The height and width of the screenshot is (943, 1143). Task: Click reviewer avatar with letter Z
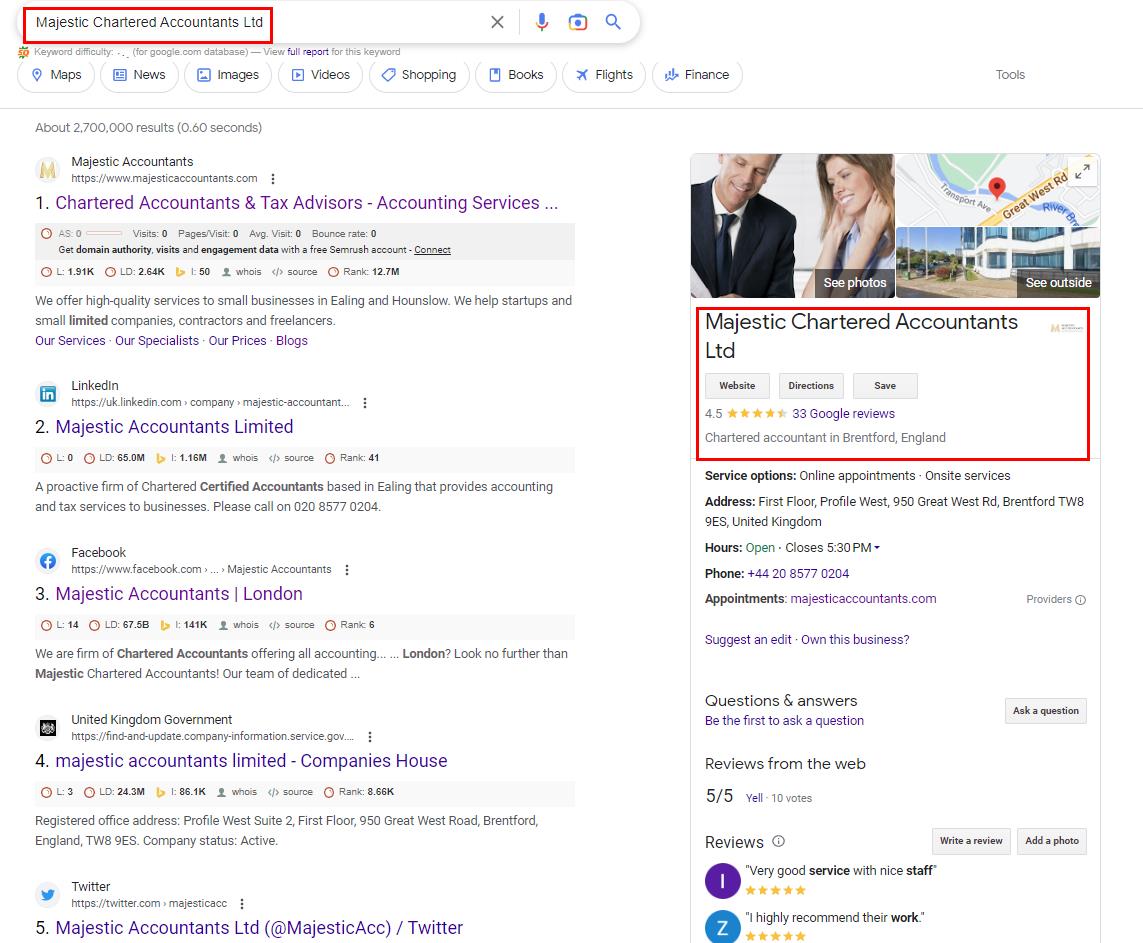tap(722, 927)
